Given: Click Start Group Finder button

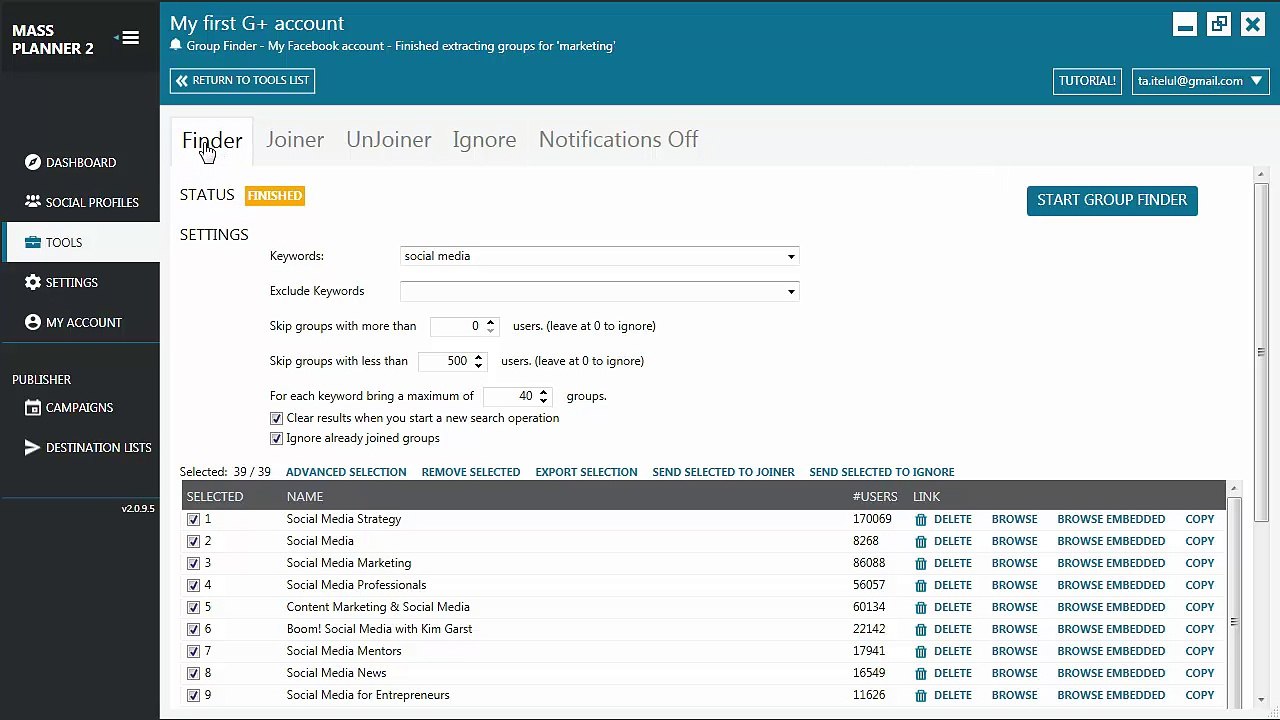Looking at the screenshot, I should tap(1112, 200).
